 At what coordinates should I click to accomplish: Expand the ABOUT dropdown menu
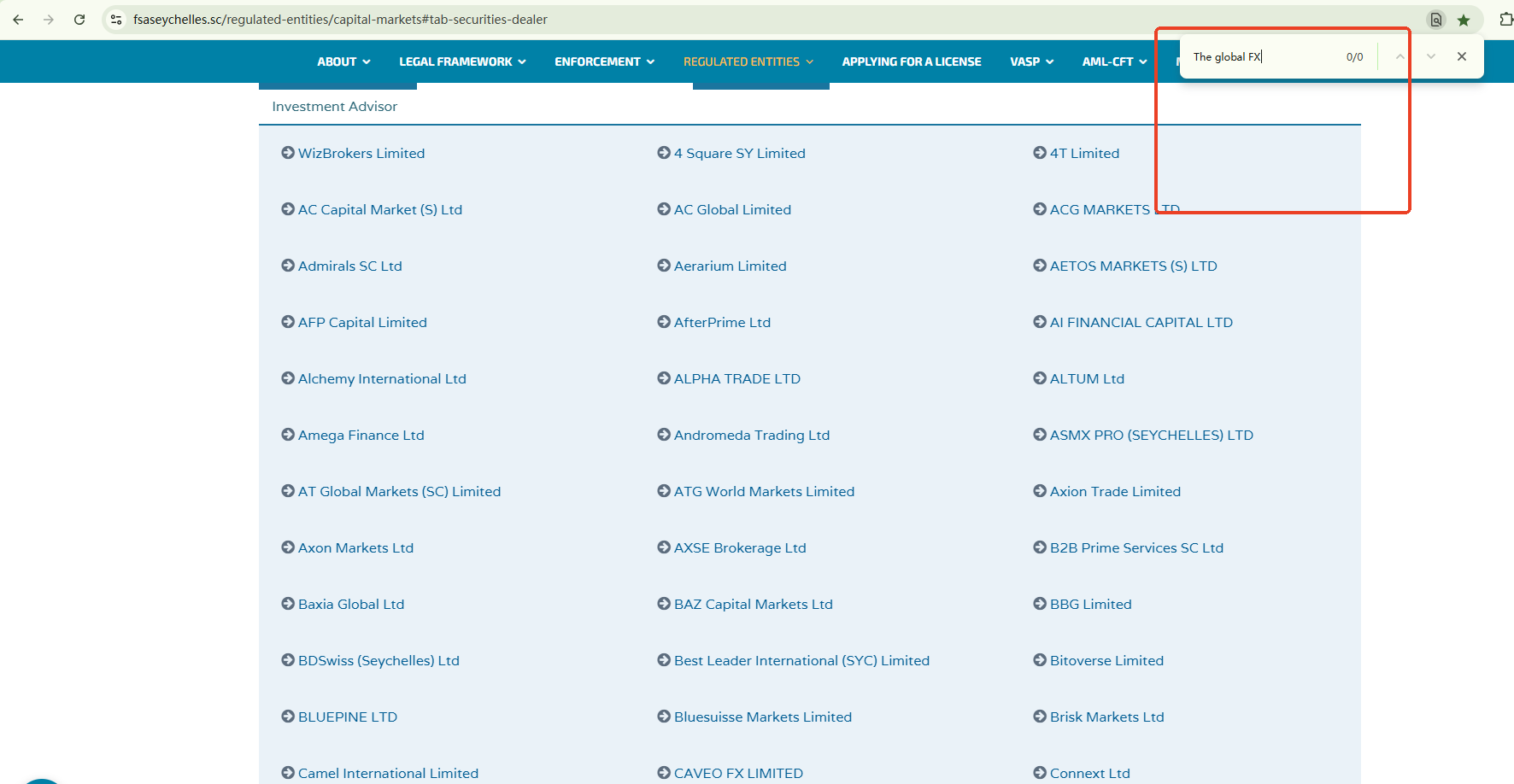coord(343,61)
